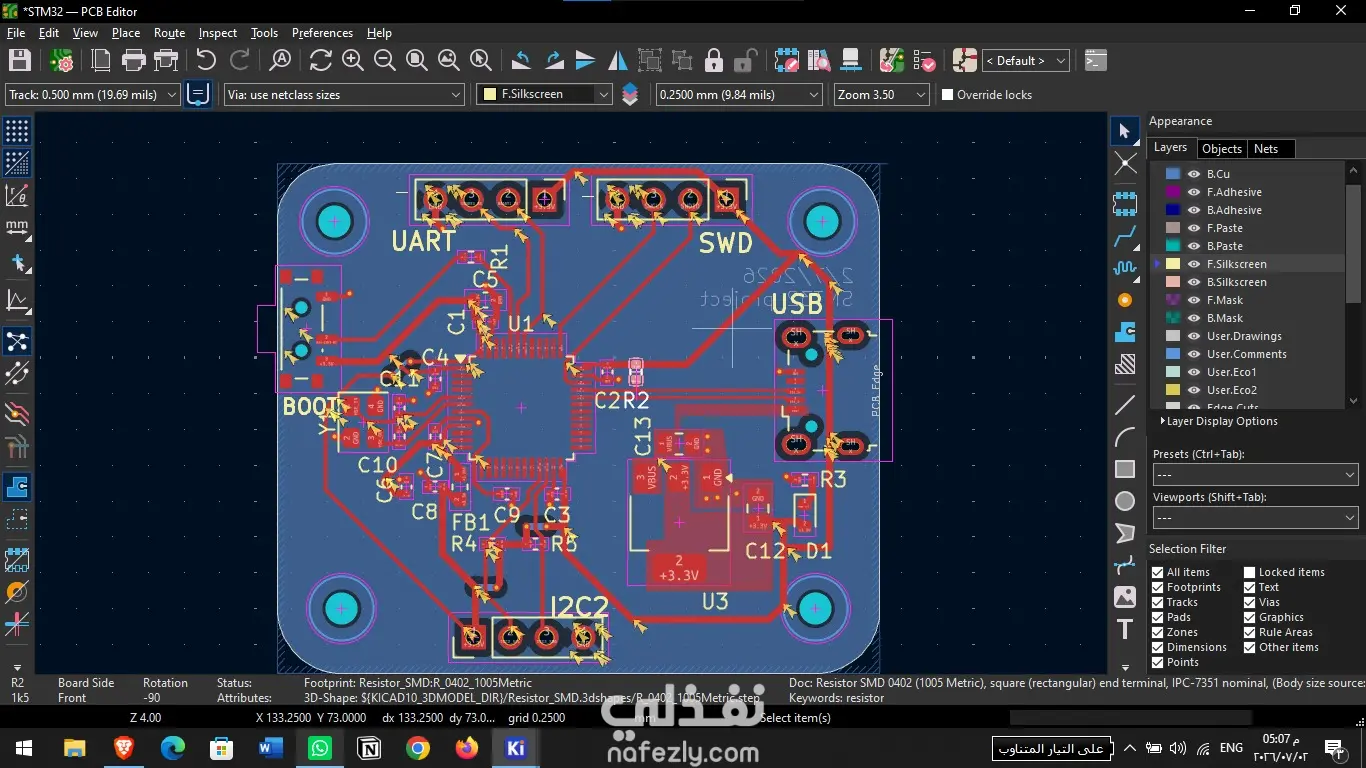
Task: Select the Draw Circle tool
Action: tap(1125, 501)
